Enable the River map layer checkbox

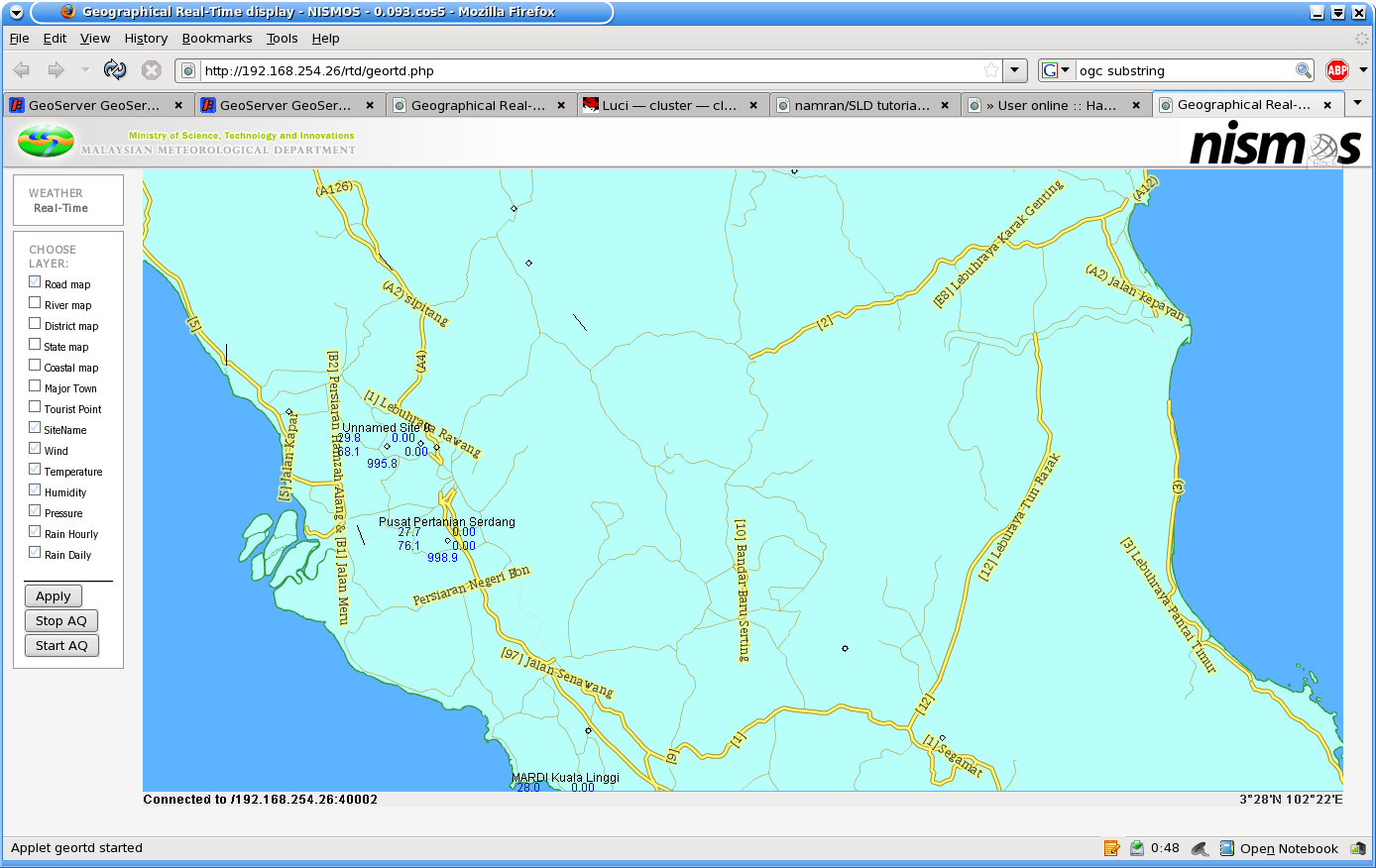(x=35, y=303)
